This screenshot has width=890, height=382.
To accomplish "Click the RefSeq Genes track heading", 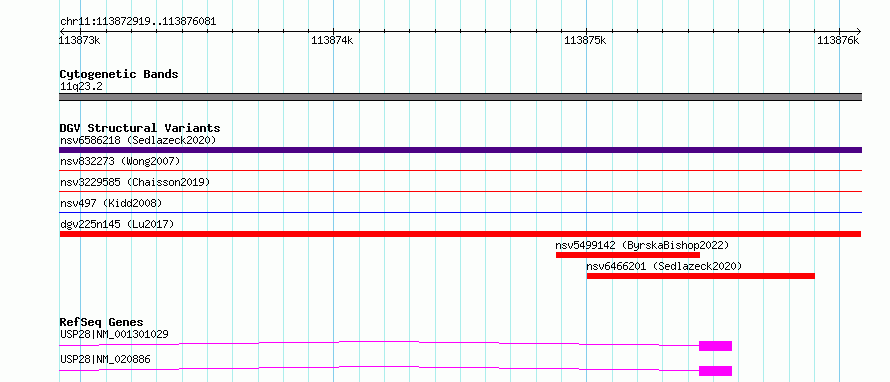I will (x=102, y=322).
